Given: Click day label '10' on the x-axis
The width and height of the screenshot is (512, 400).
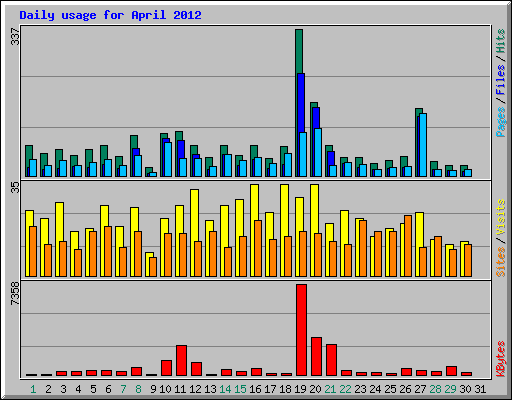Looking at the screenshot, I should (165, 389).
